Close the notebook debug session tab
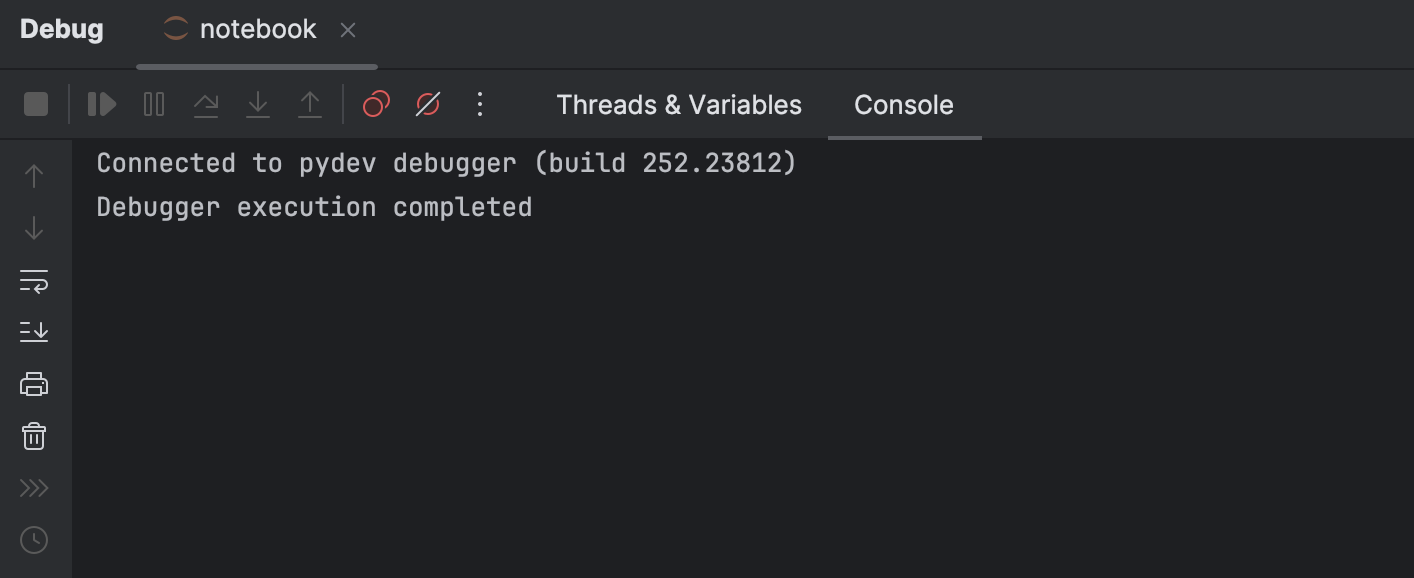Screen dimensions: 1414x578 (x=347, y=30)
